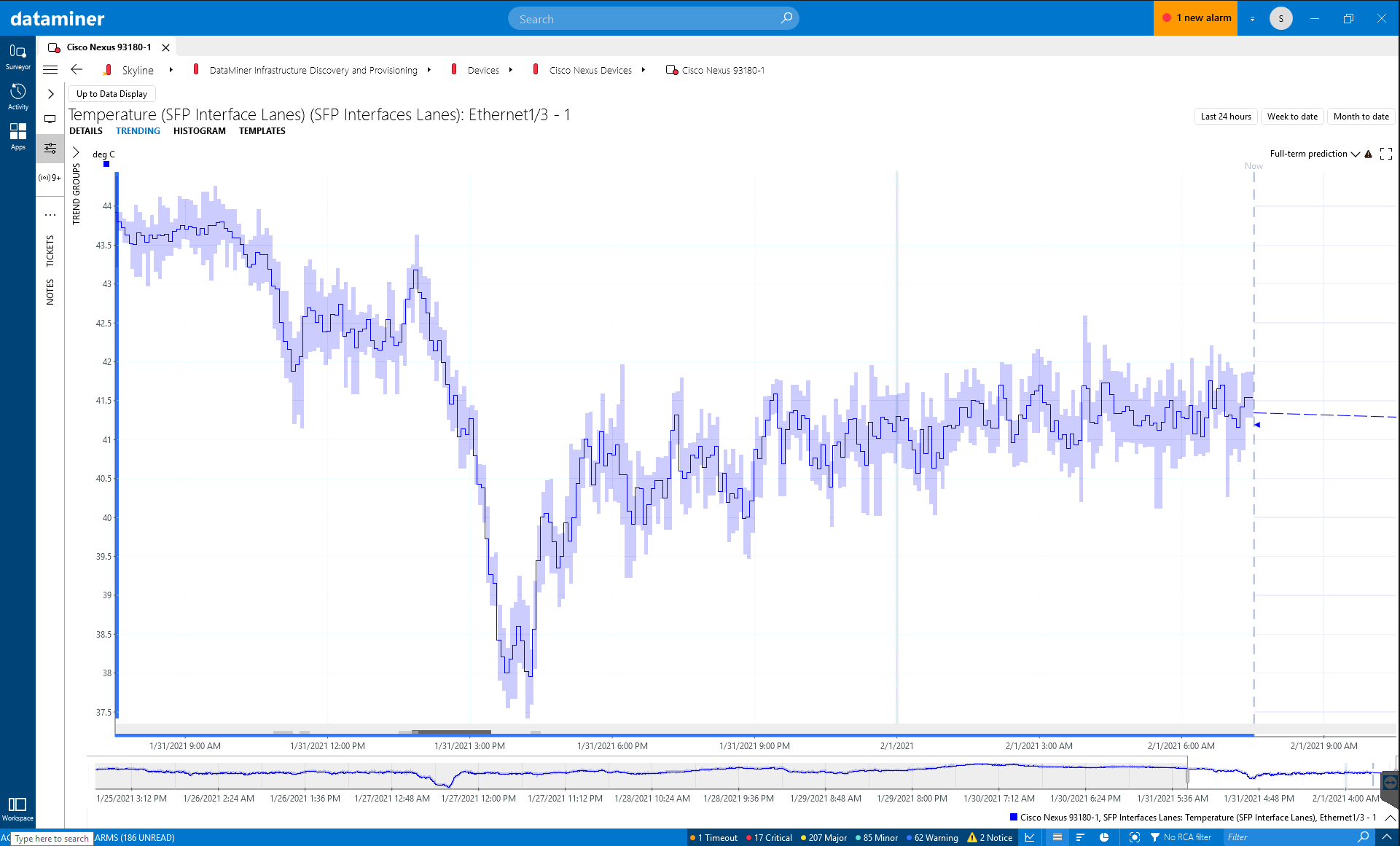Image resolution: width=1400 pixels, height=846 pixels.
Task: Click the alarm list view icon
Action: pos(1057,837)
